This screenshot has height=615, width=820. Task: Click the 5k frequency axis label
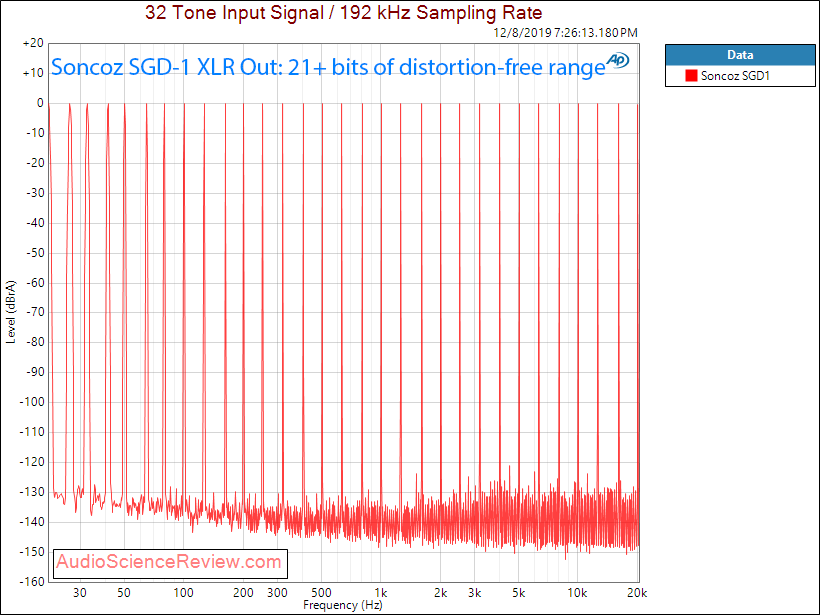(x=519, y=593)
